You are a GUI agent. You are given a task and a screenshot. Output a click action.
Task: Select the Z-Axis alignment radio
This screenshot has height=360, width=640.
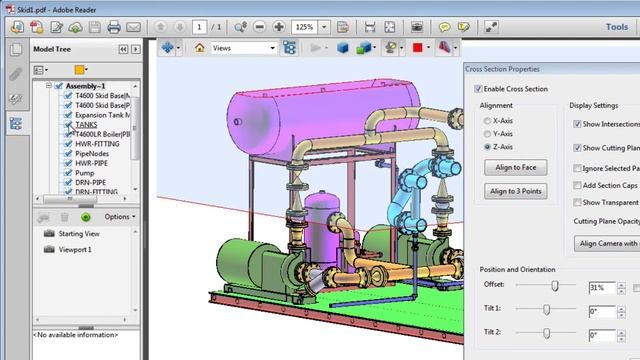pyautogui.click(x=487, y=147)
